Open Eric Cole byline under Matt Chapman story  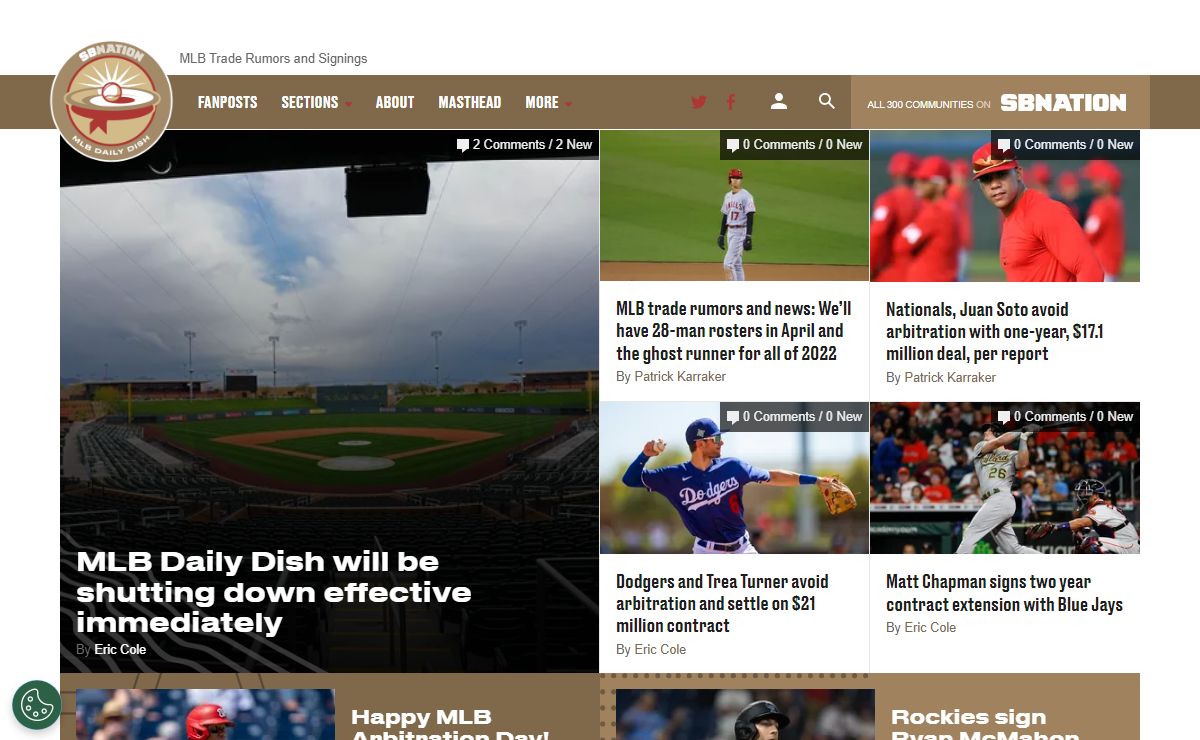pyautogui.click(x=930, y=627)
